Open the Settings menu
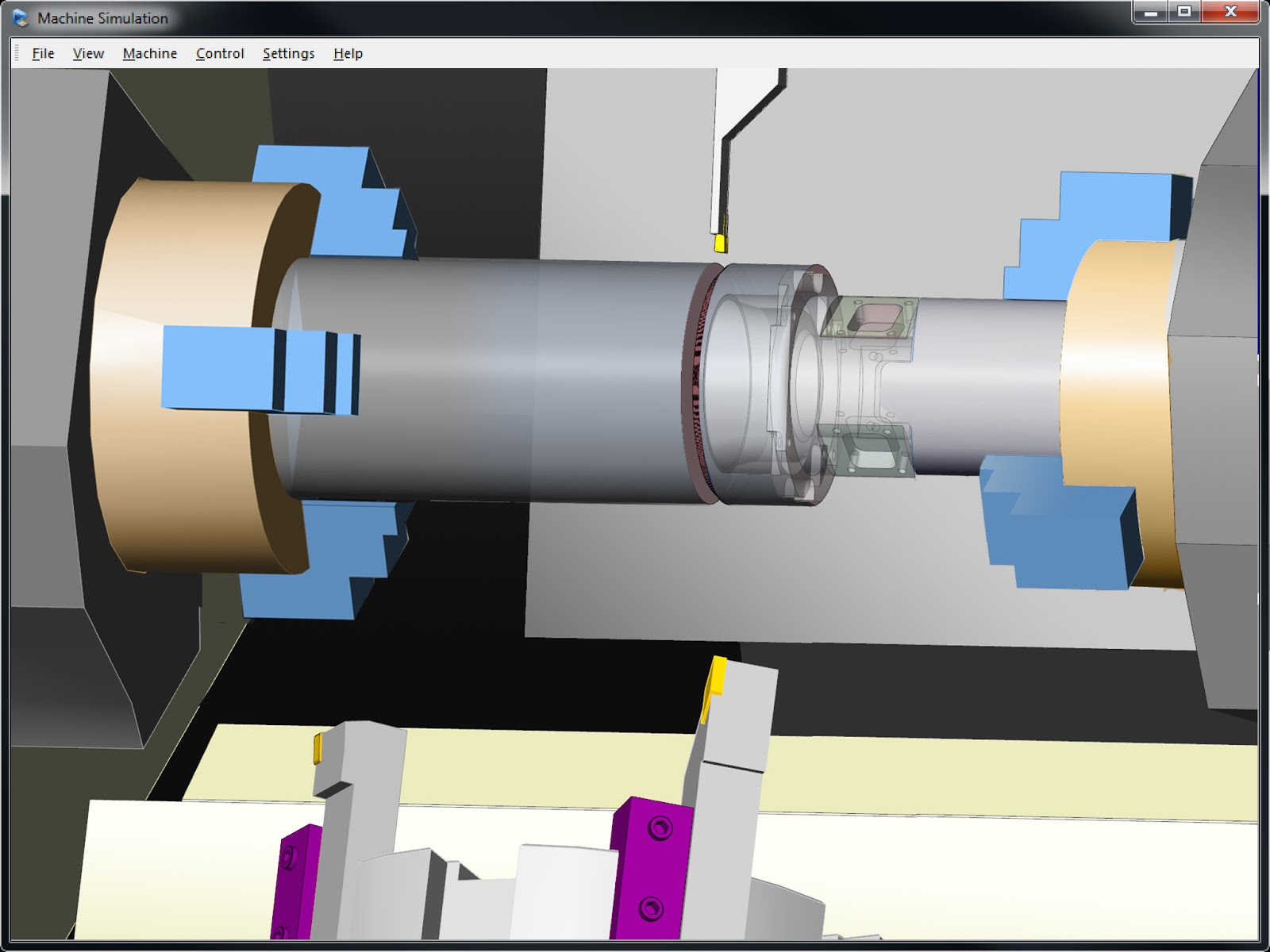This screenshot has width=1270, height=952. pyautogui.click(x=287, y=53)
